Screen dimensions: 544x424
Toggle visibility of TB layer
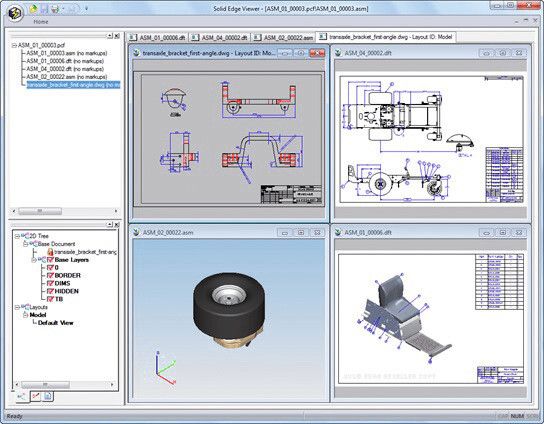[x=50, y=299]
